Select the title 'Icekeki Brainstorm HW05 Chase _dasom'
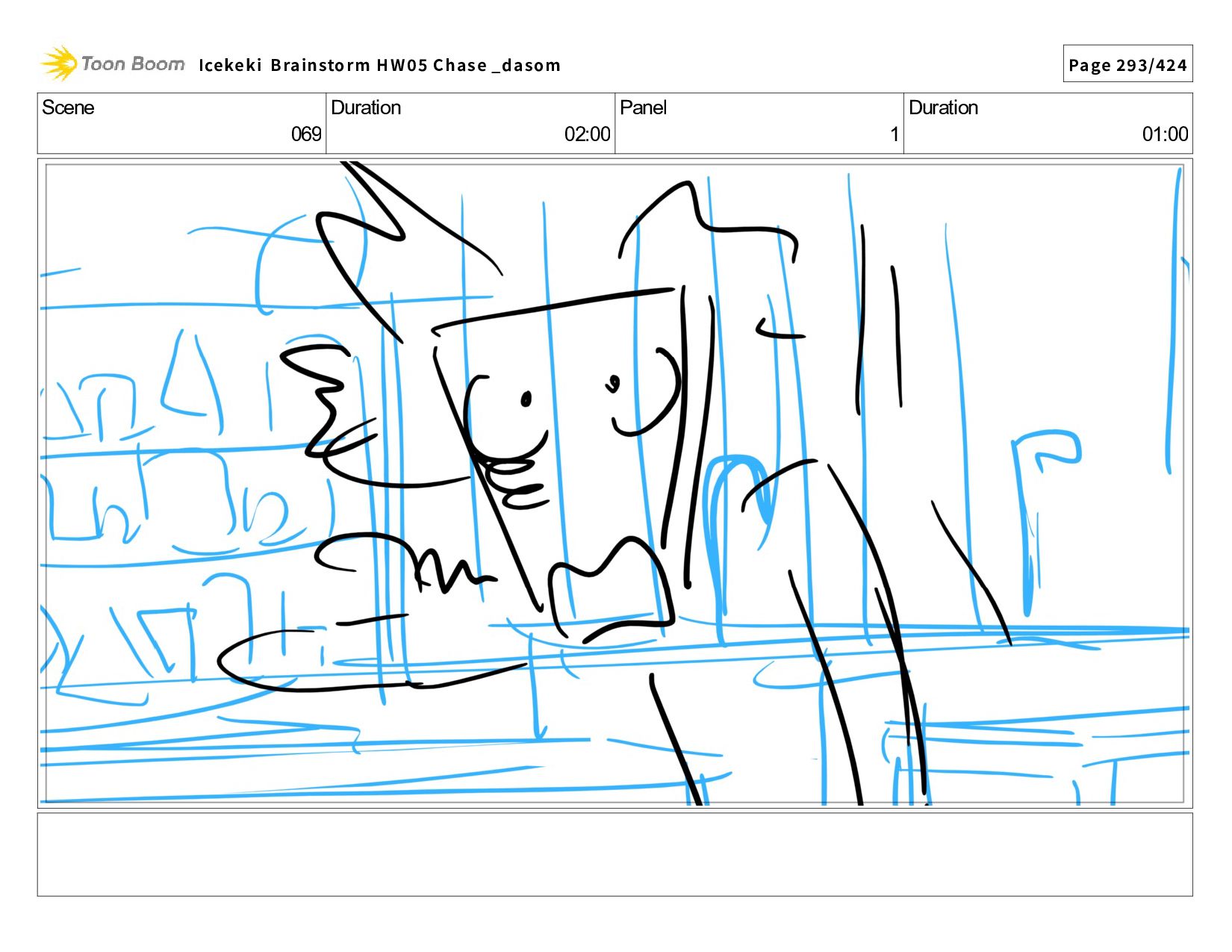This screenshot has height=952, width=1232. pos(379,65)
